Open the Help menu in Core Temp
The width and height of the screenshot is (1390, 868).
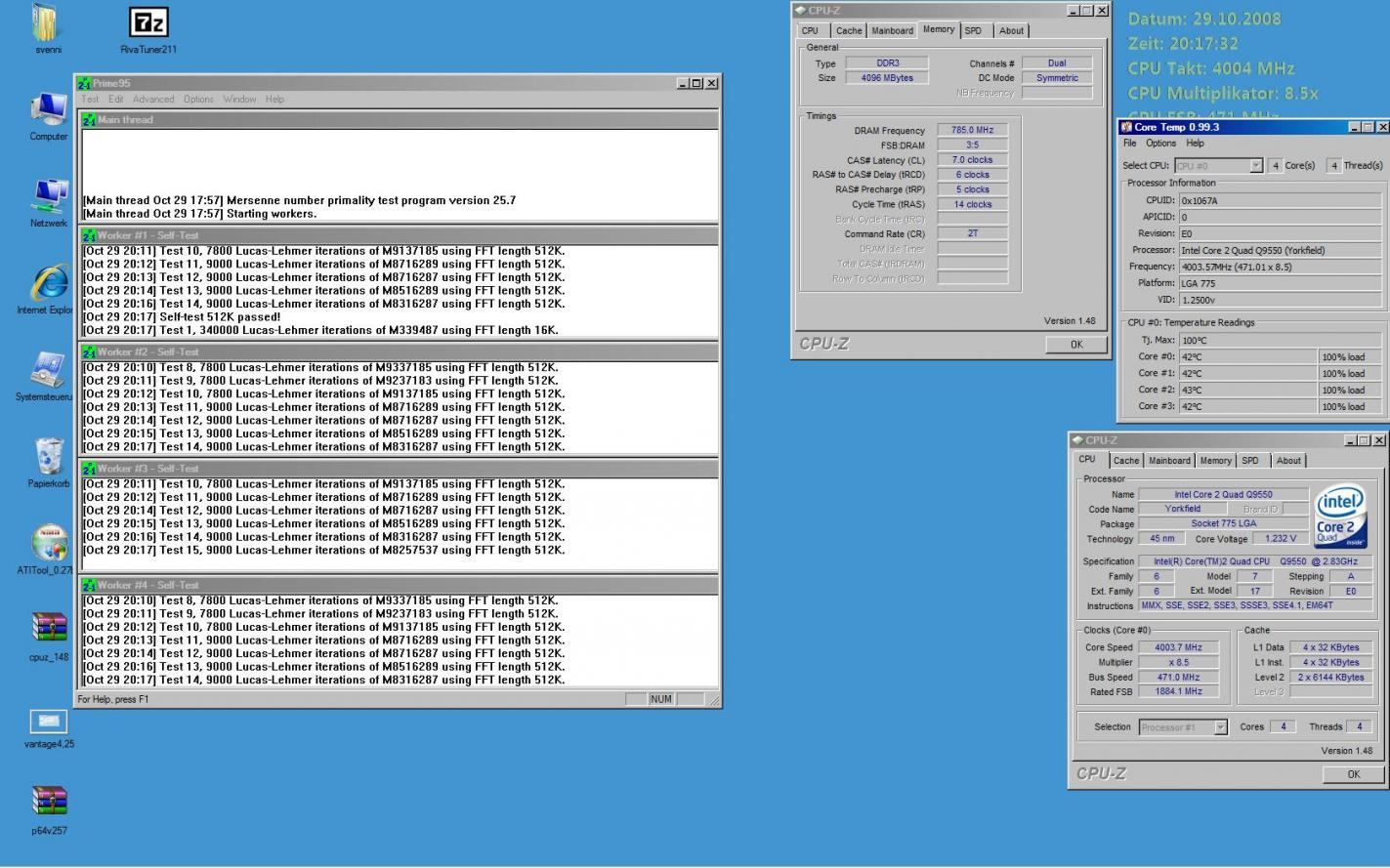[x=1195, y=144]
